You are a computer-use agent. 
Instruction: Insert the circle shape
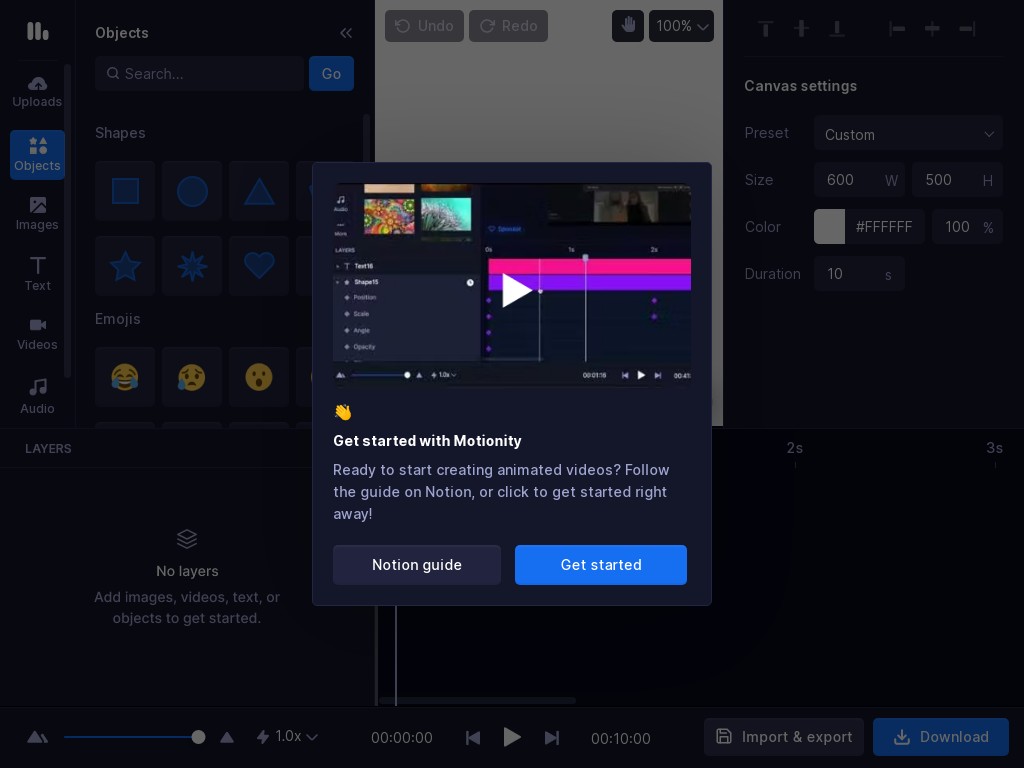click(192, 191)
